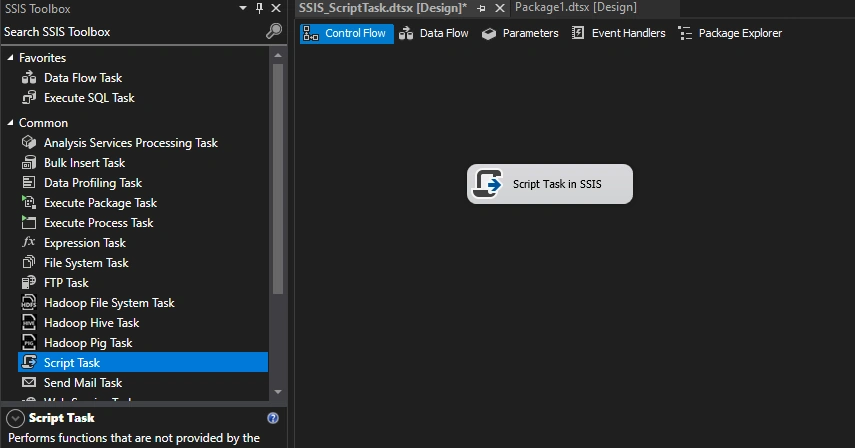
Task: Open the SSIS Toolbox window position dropdown
Action: coord(243,8)
